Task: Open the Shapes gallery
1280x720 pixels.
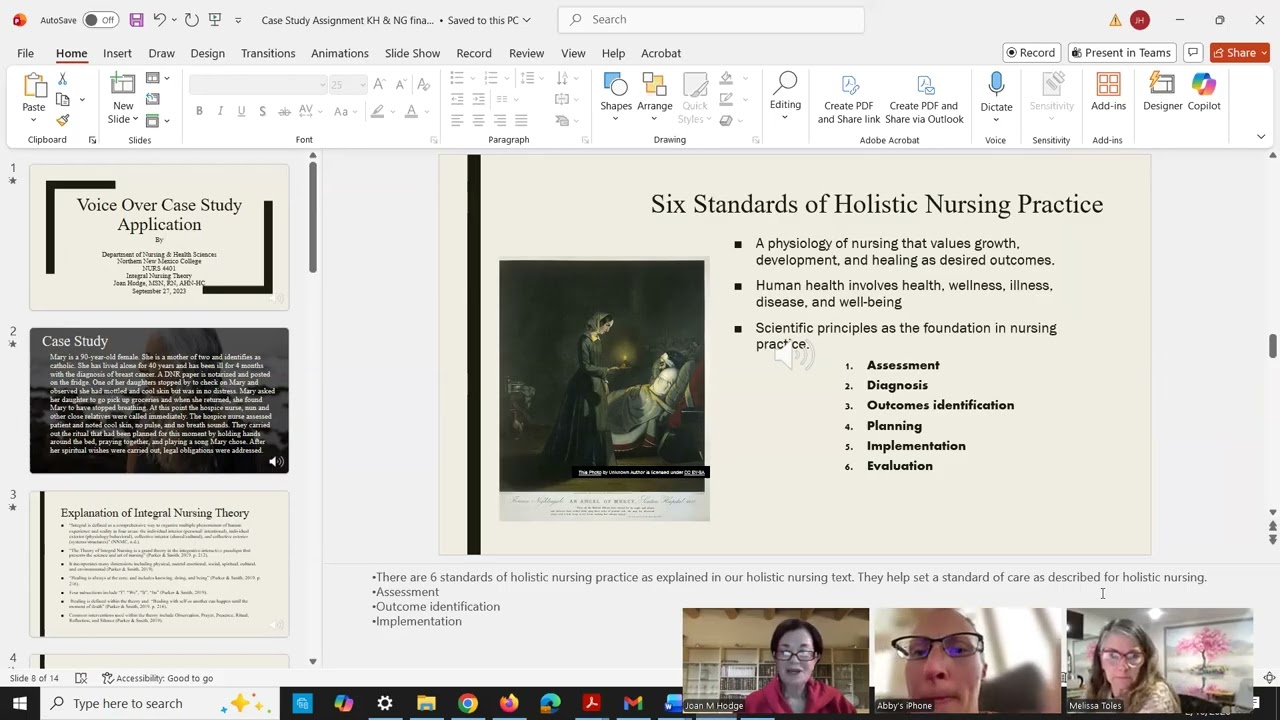Action: (x=616, y=93)
